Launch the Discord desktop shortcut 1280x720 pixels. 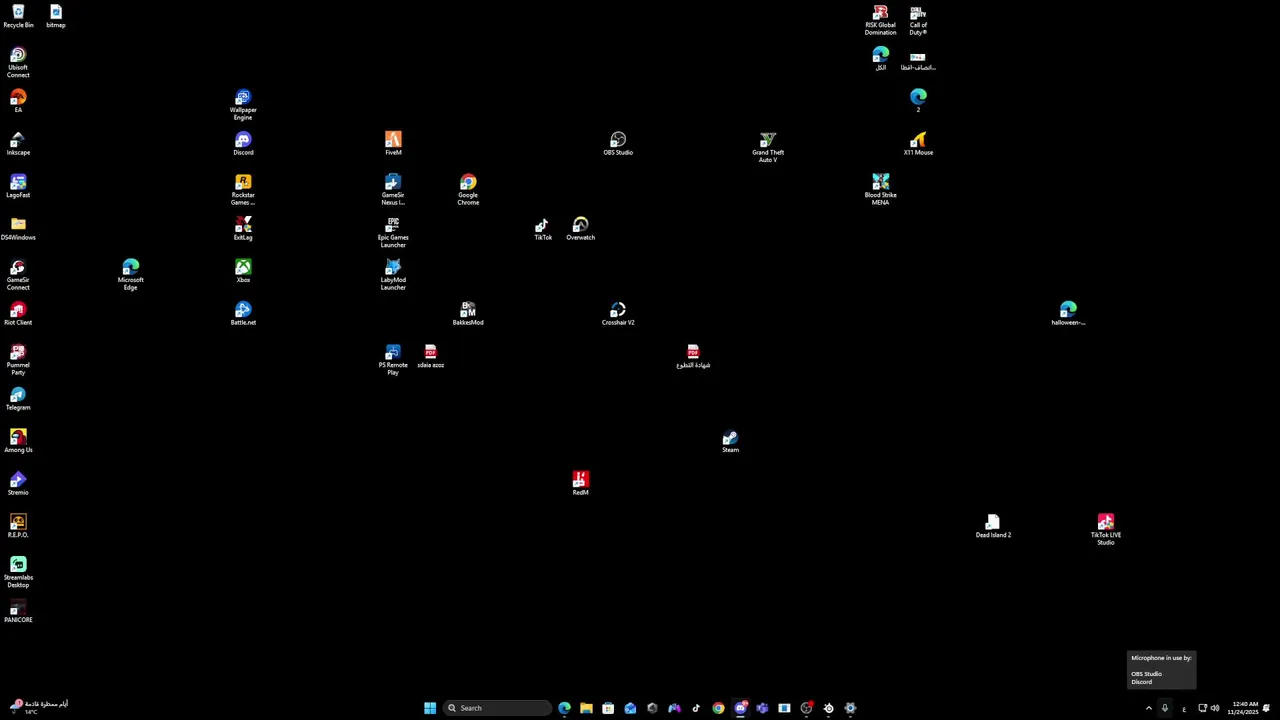[x=243, y=144]
